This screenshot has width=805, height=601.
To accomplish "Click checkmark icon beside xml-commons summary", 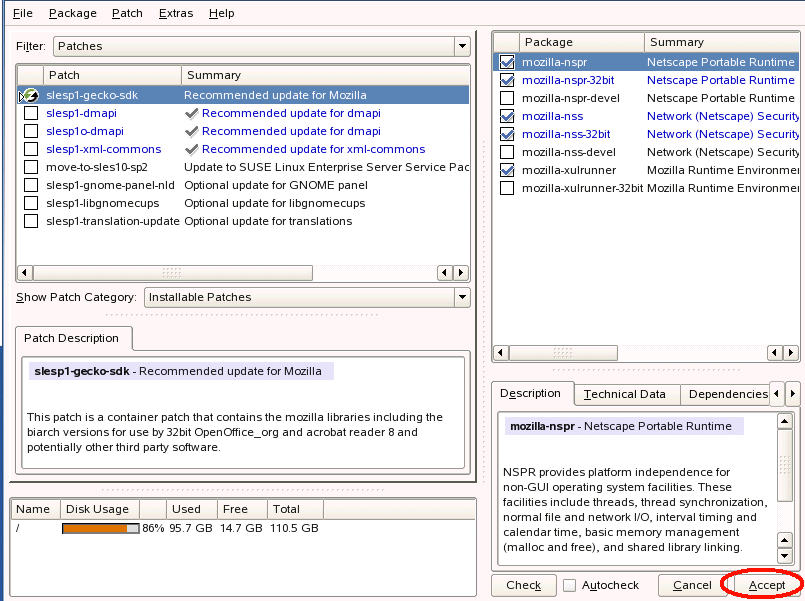I will pos(191,149).
